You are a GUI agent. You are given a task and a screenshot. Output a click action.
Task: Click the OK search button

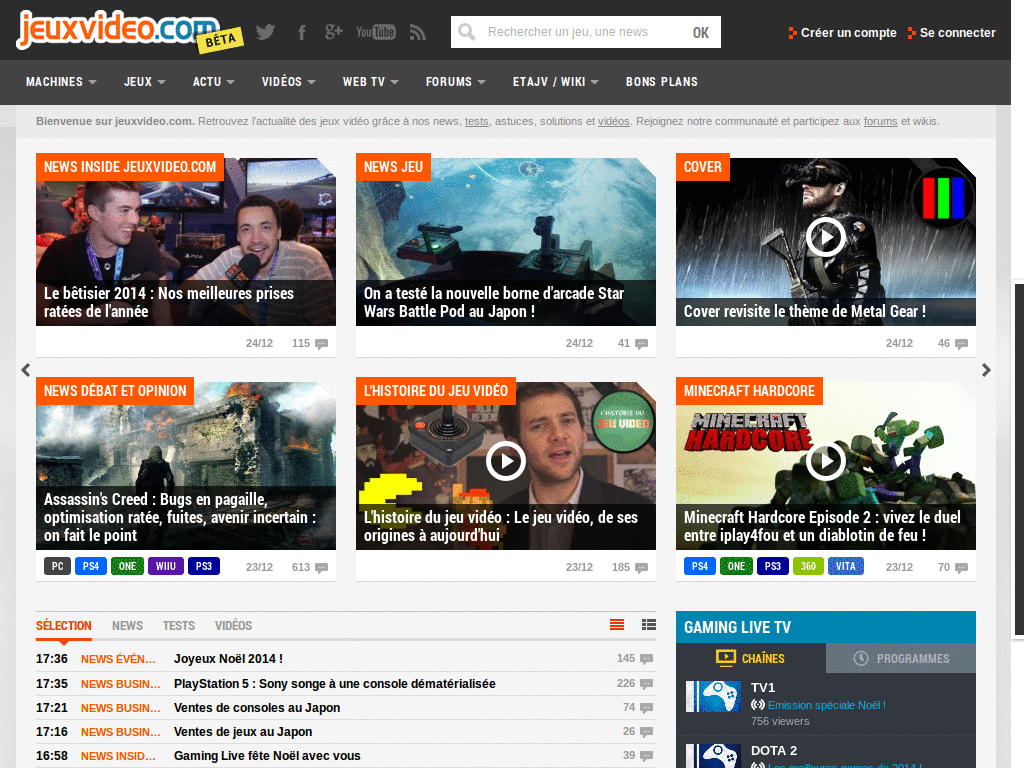point(700,33)
